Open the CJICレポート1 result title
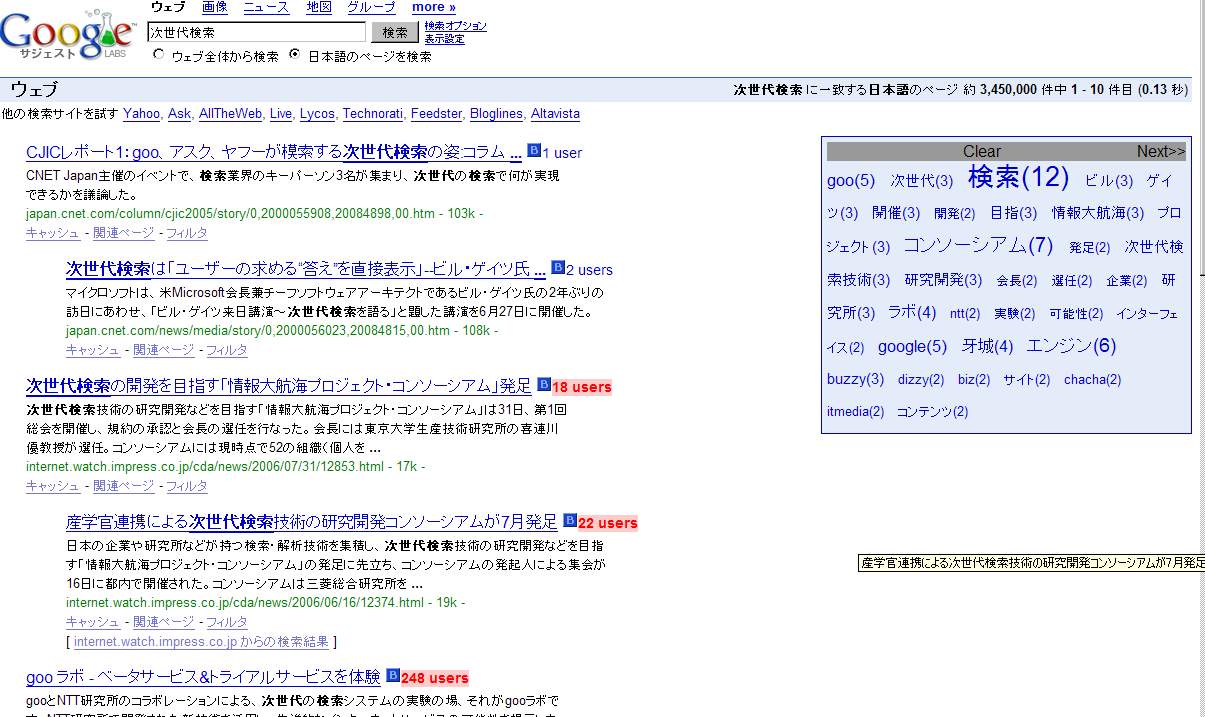Image resolution: width=1205 pixels, height=717 pixels. pyautogui.click(x=274, y=153)
